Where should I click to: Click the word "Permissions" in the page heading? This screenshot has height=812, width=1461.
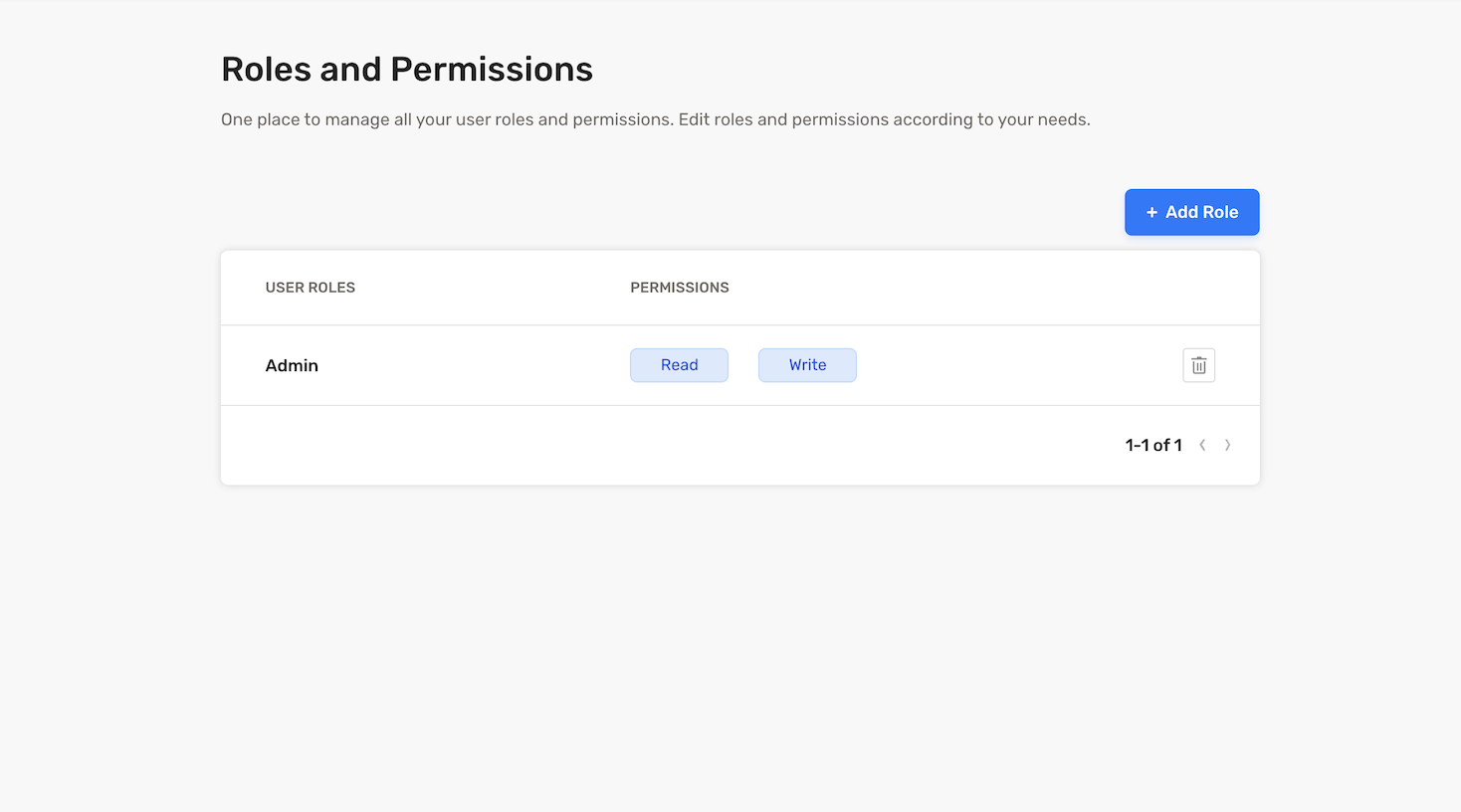[x=492, y=70]
